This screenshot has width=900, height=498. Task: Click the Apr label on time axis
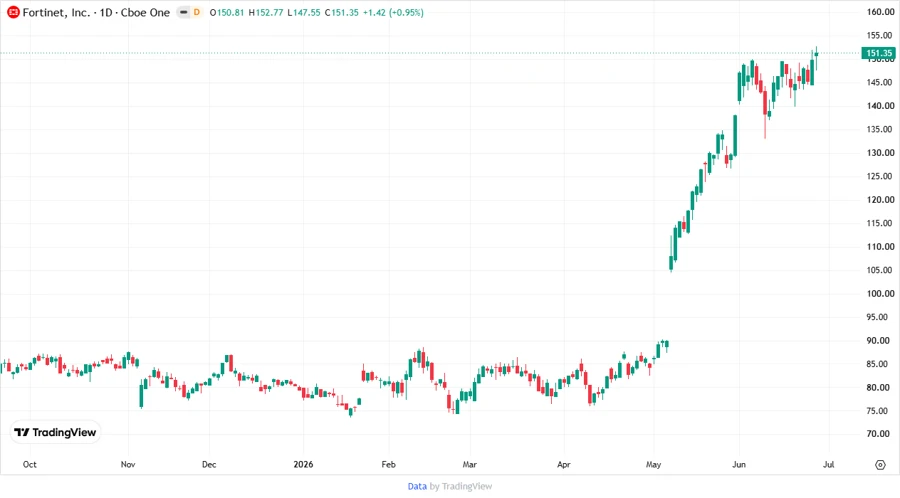point(564,465)
